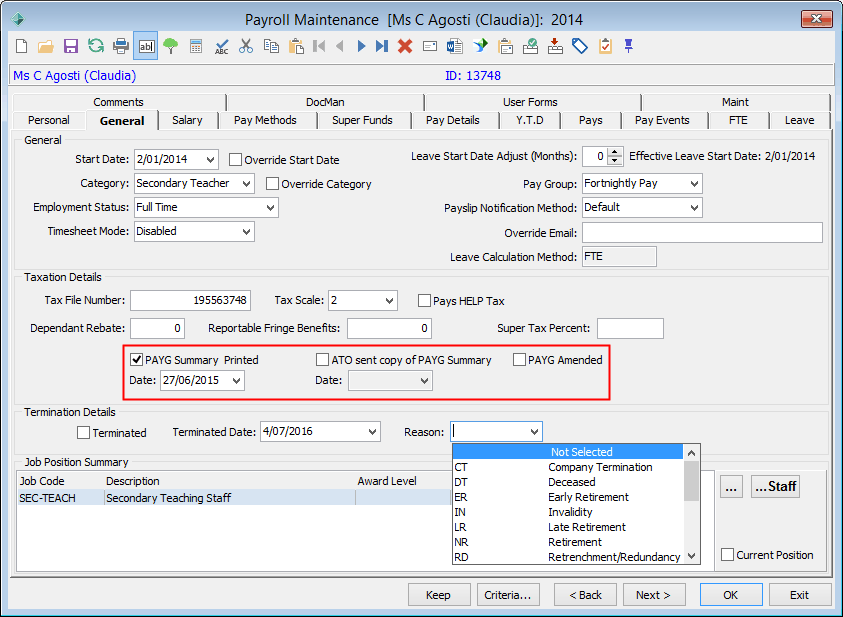Tick the PAYG Amended checkbox
This screenshot has width=843, height=617.
pos(519,360)
